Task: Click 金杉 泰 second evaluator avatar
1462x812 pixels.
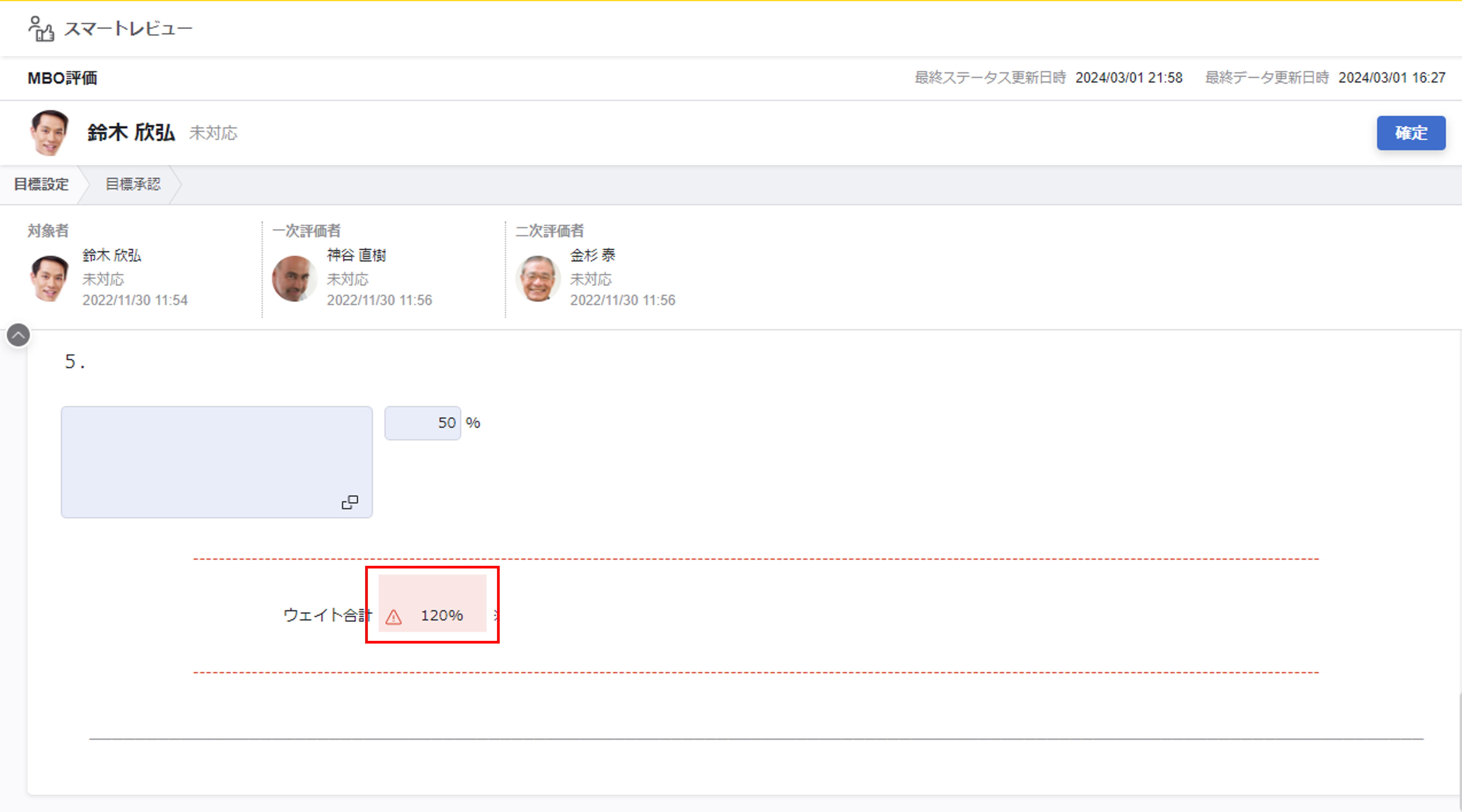Action: [x=538, y=279]
